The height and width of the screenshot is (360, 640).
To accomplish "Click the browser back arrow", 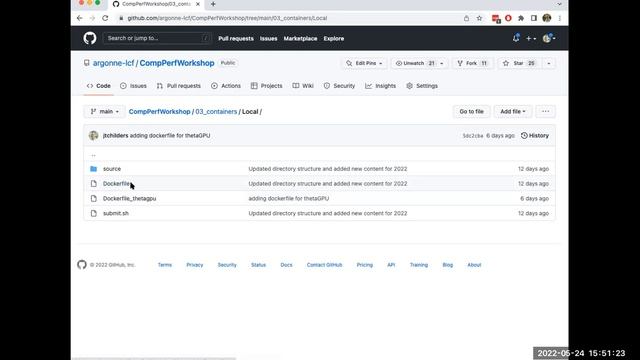I will pyautogui.click(x=80, y=18).
